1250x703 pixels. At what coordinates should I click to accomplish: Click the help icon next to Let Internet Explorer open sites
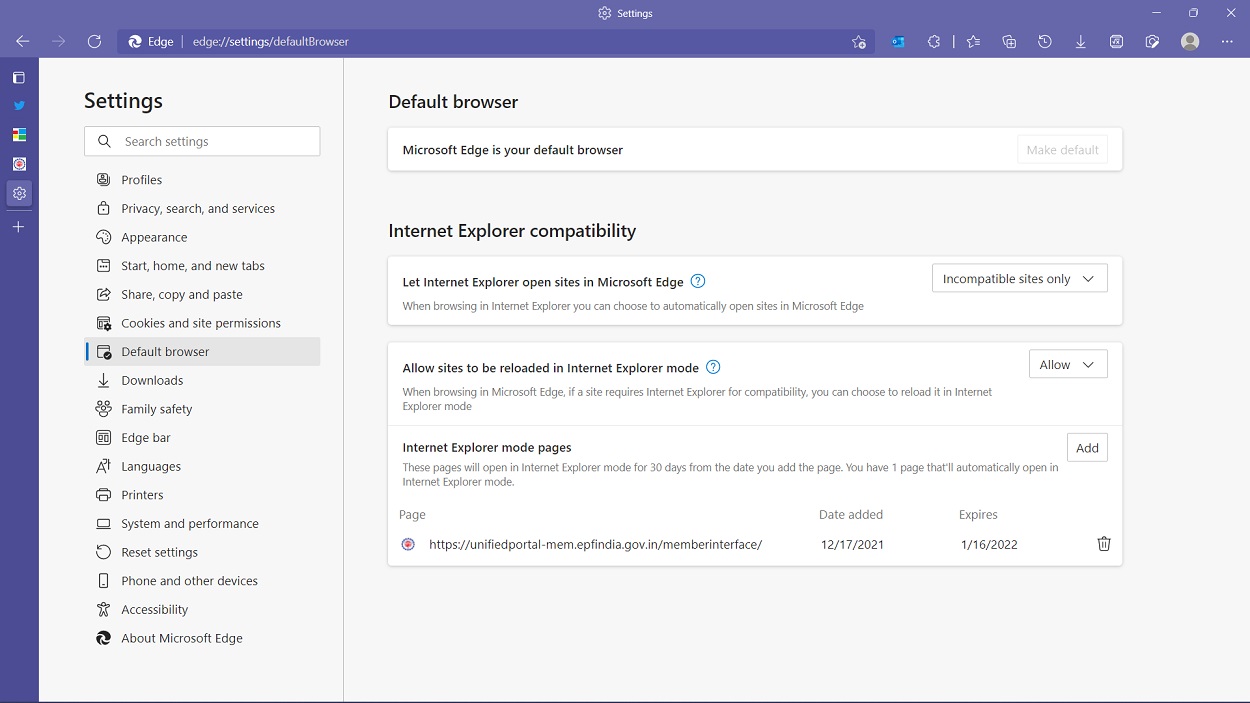[698, 282]
